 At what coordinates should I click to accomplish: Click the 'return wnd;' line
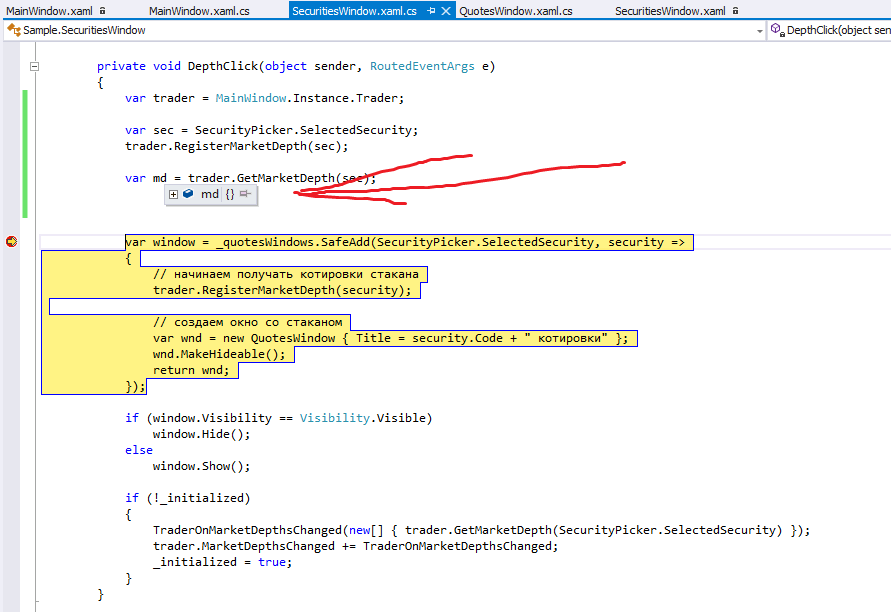[x=191, y=370]
